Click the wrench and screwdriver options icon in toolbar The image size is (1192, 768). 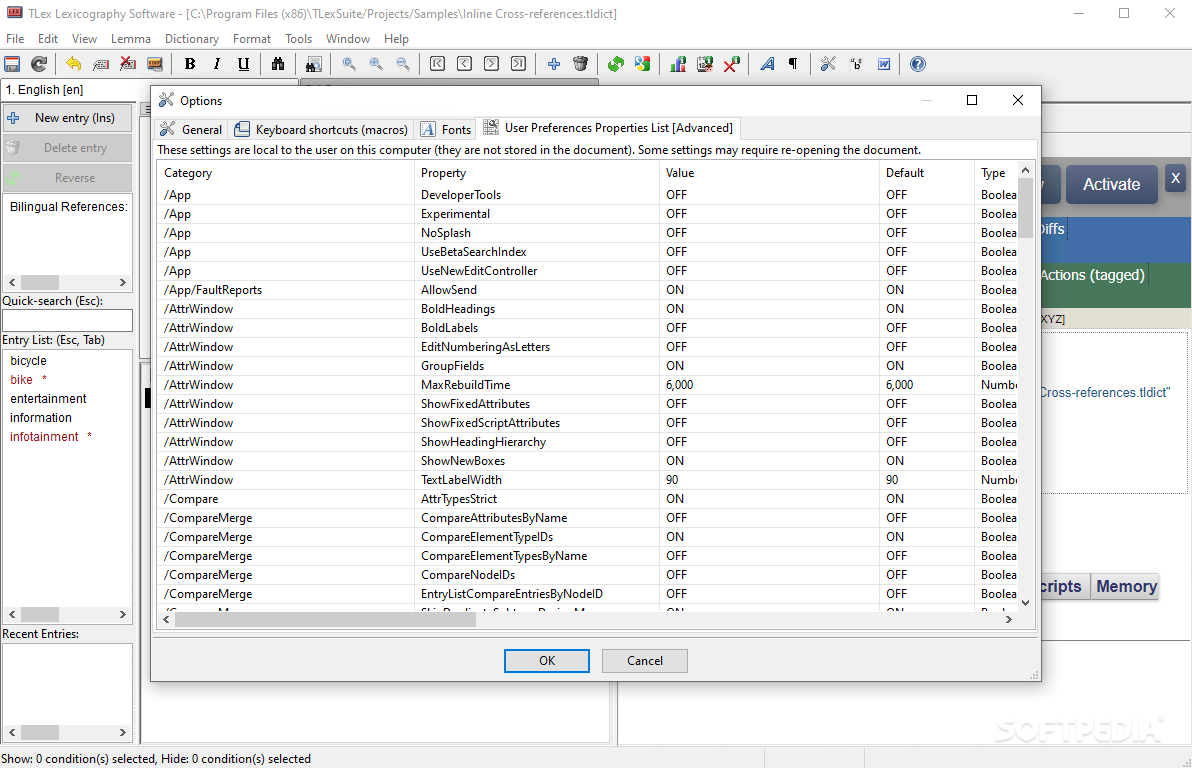pos(828,65)
